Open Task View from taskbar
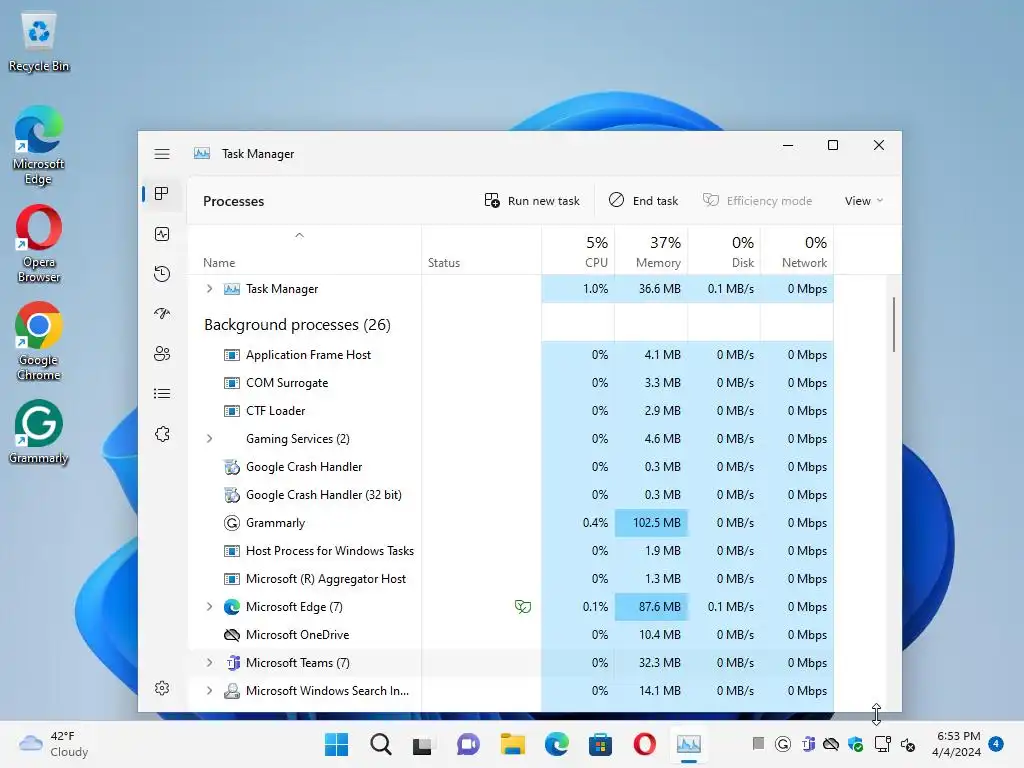This screenshot has height=768, width=1024. 423,744
